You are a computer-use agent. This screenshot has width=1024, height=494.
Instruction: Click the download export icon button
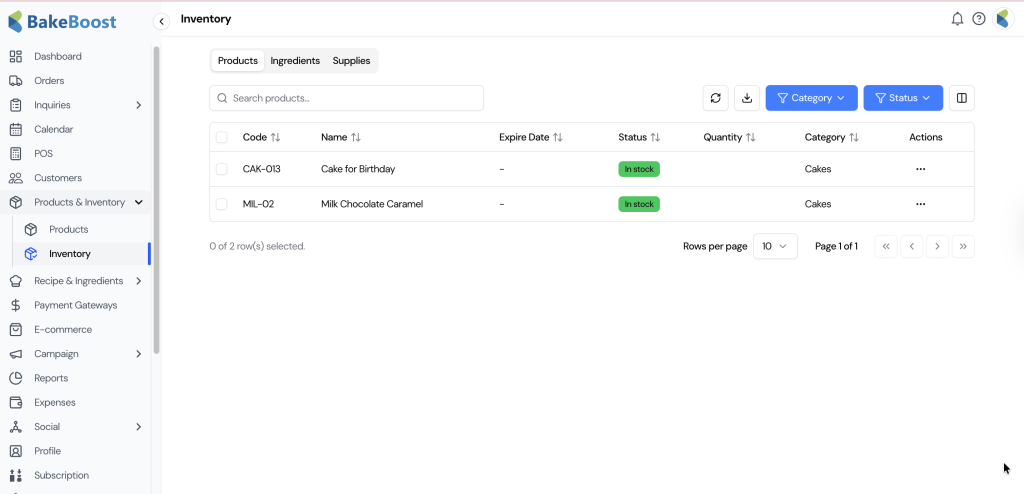click(x=746, y=98)
